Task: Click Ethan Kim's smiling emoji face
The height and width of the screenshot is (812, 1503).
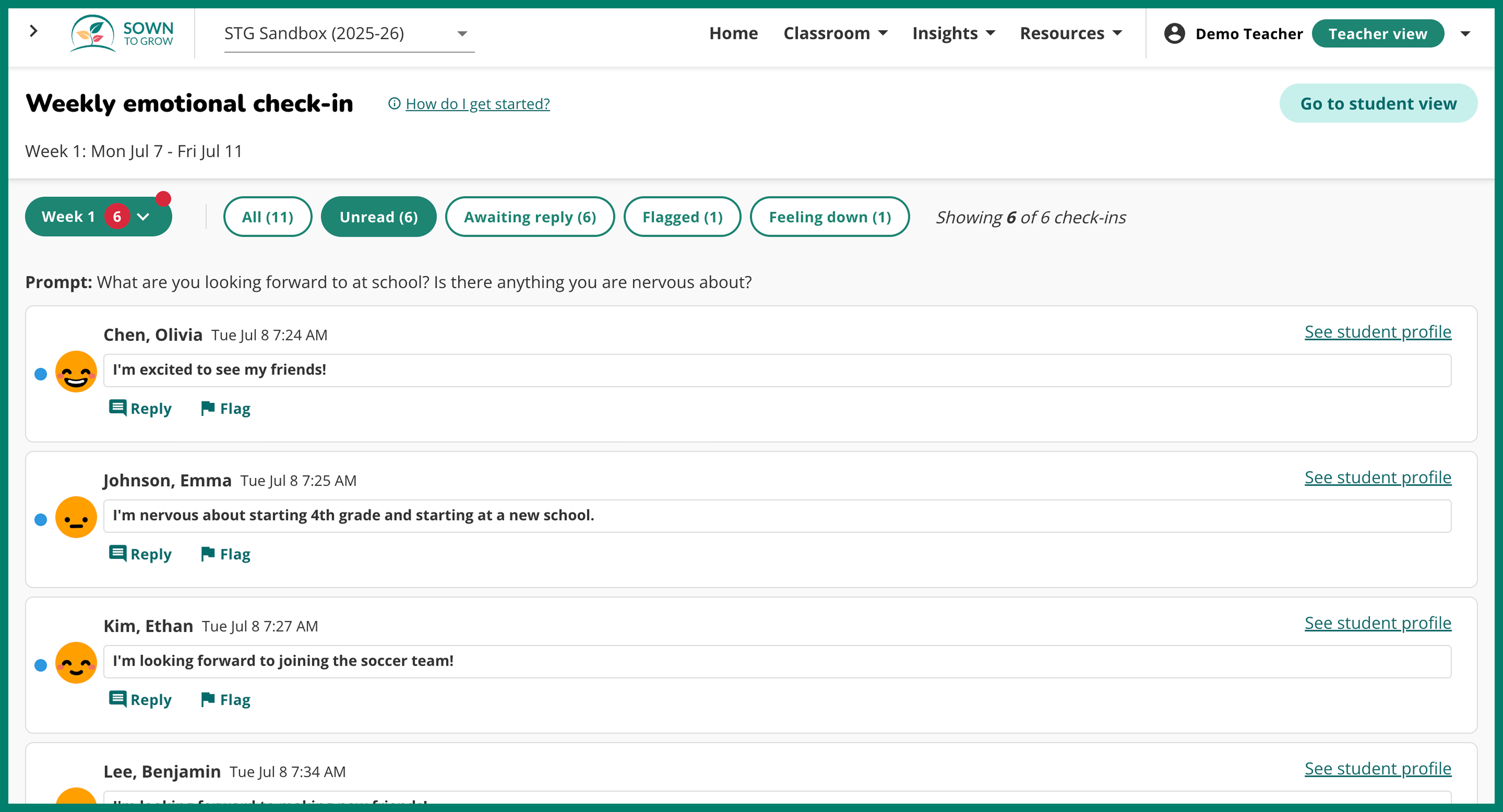Action: click(x=76, y=663)
